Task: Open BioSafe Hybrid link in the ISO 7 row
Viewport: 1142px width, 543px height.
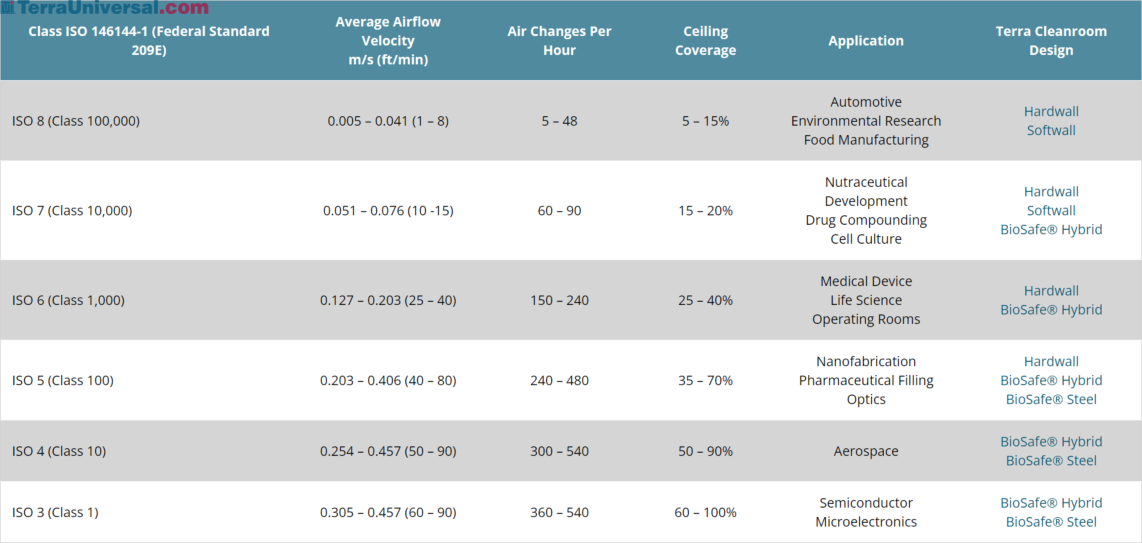Action: 1051,229
